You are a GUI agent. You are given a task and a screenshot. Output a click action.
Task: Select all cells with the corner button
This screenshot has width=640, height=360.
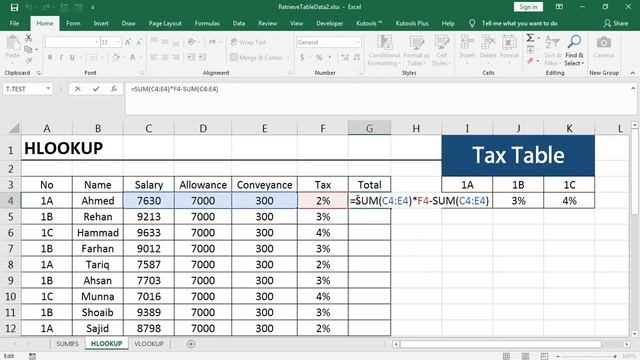(14, 128)
